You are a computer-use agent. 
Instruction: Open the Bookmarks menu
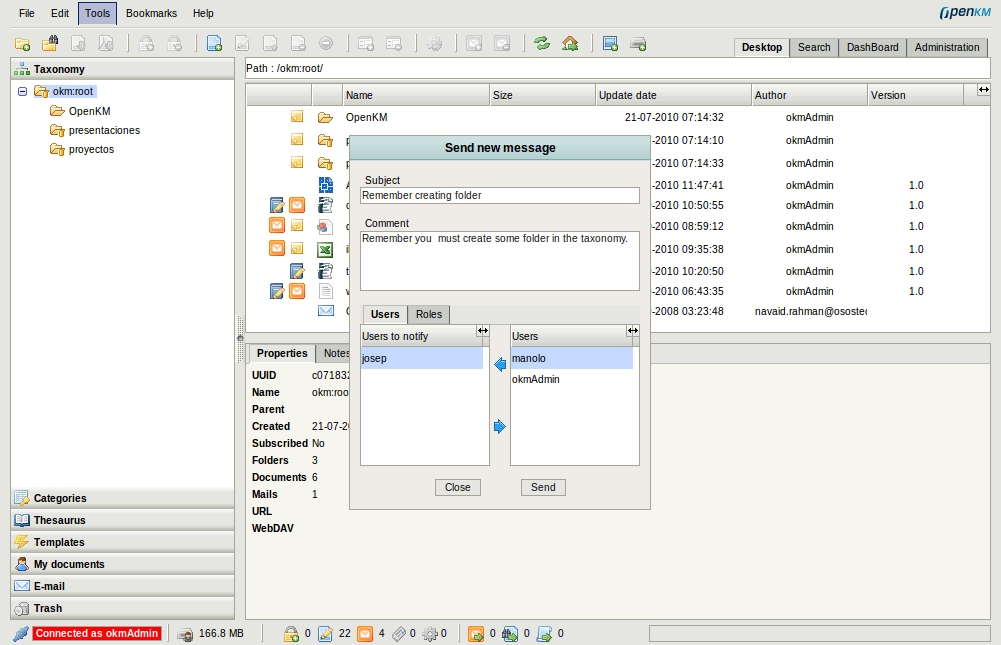[x=151, y=13]
